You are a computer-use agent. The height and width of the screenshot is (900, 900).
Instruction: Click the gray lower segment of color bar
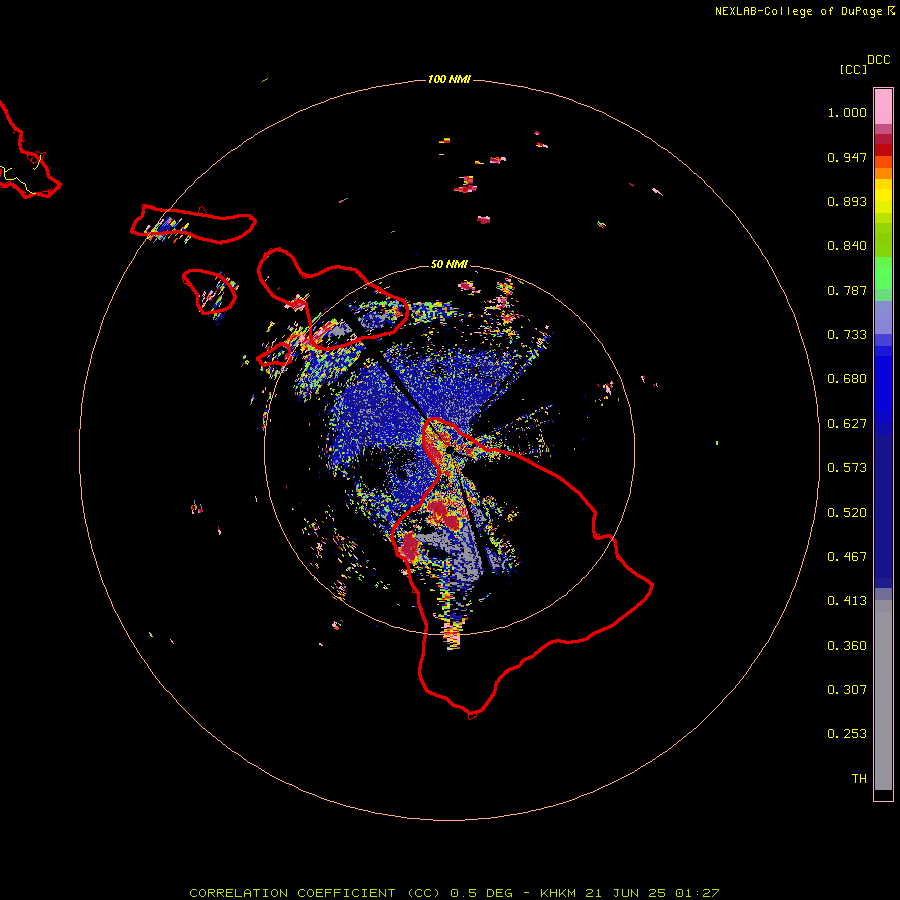click(x=883, y=695)
